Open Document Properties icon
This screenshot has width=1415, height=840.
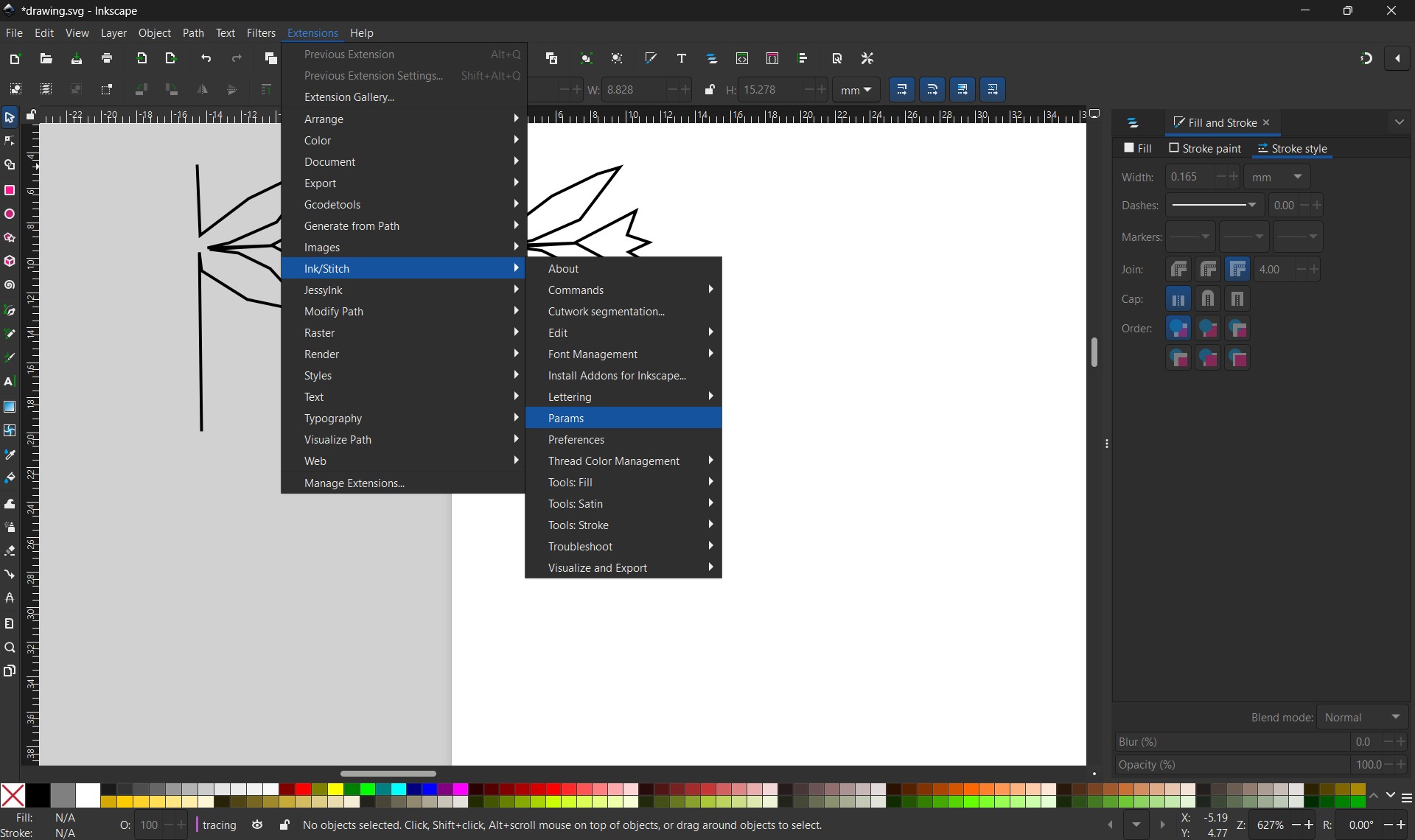[837, 58]
